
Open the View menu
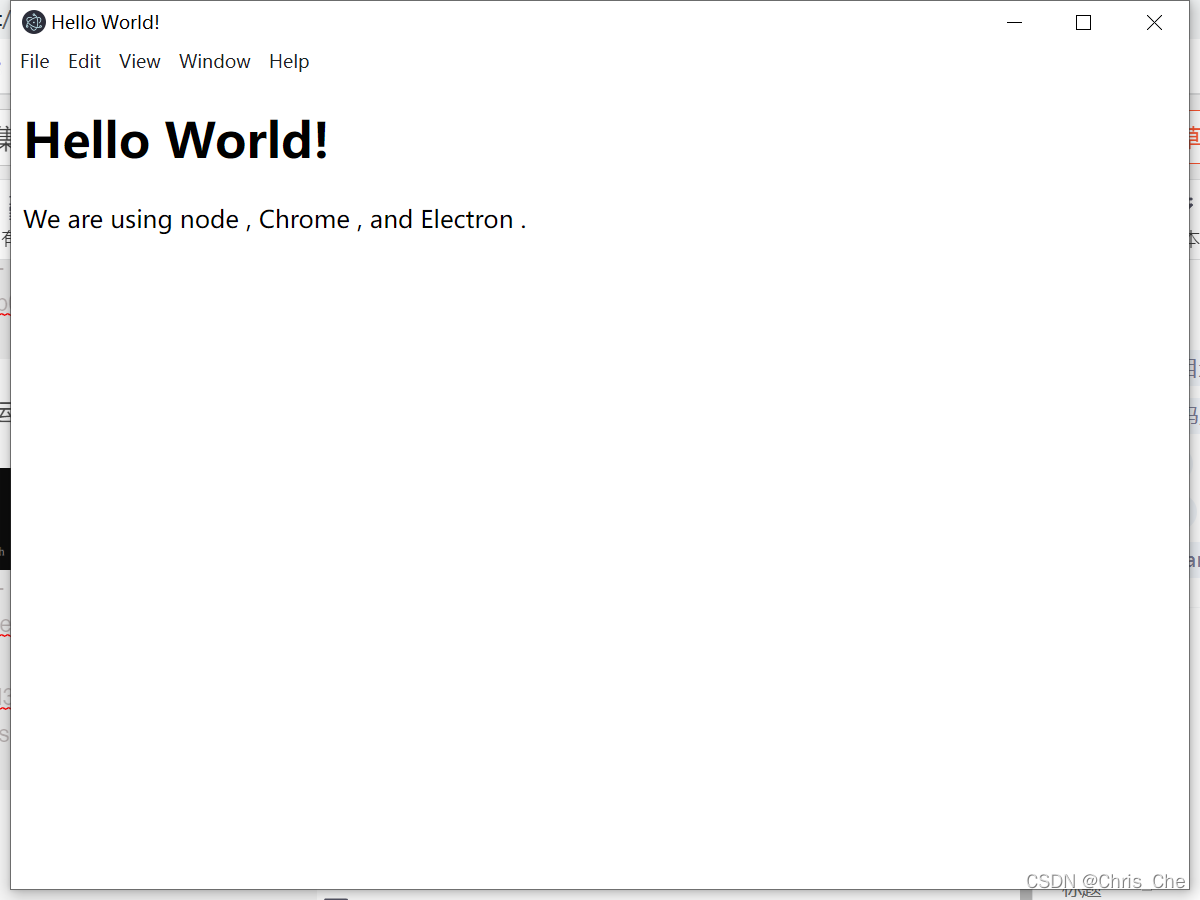pos(140,61)
